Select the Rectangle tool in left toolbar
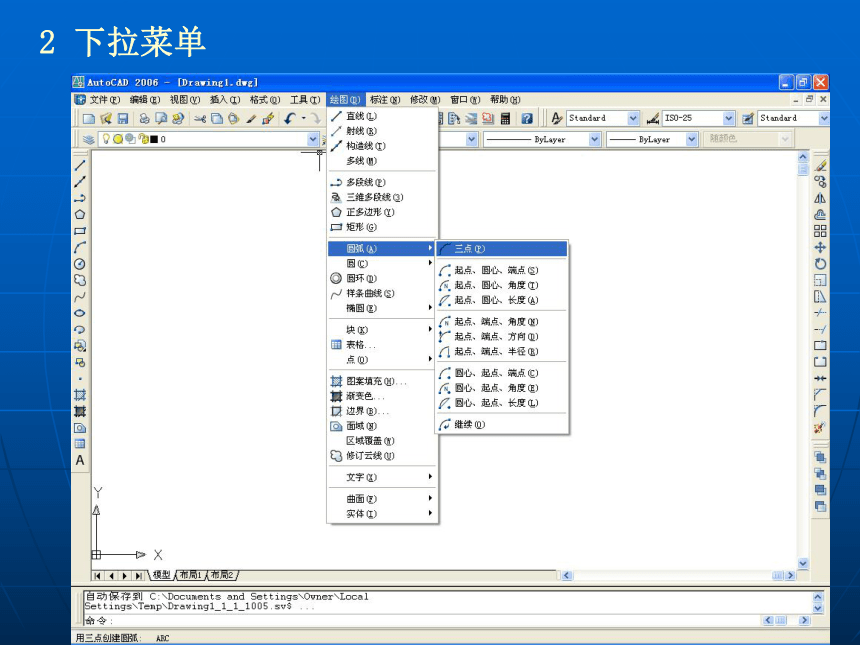 point(80,231)
